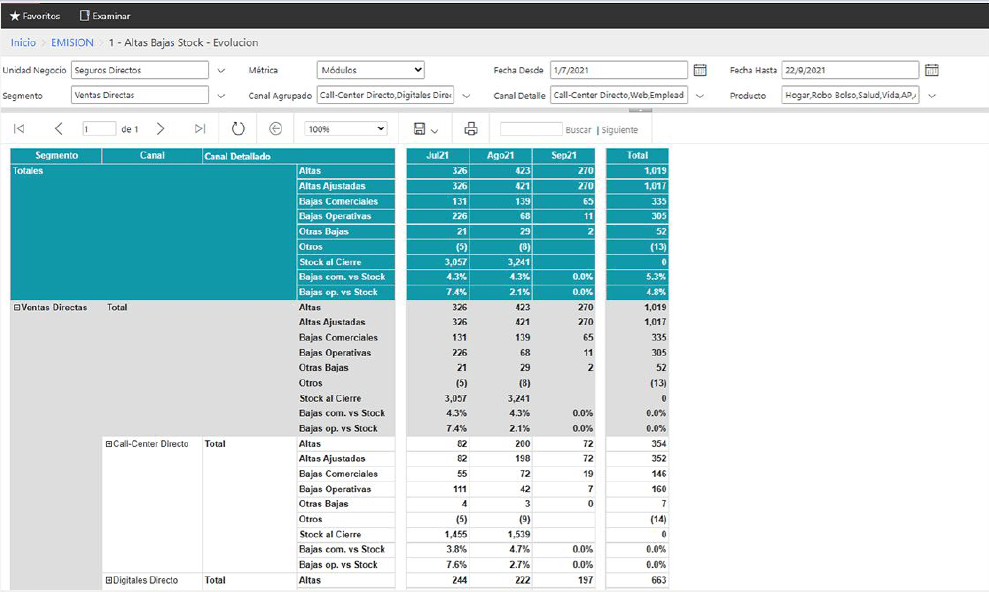The height and width of the screenshot is (592, 989).
Task: Click the back to parent report icon
Action: pyautogui.click(x=275, y=129)
